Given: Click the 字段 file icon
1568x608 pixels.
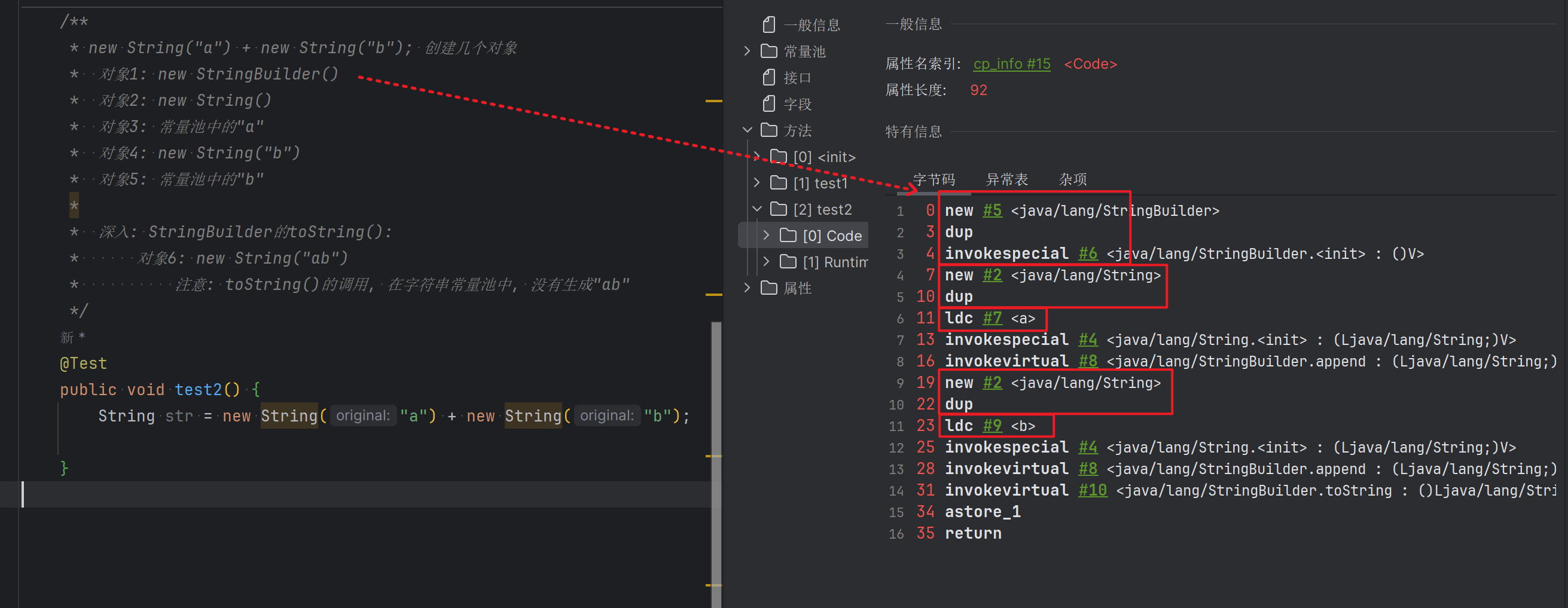Looking at the screenshot, I should click(x=769, y=104).
